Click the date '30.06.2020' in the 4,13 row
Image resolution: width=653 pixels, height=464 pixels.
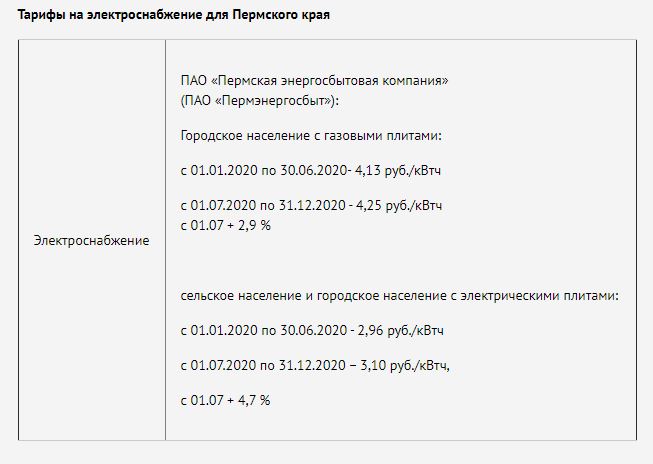point(314,170)
